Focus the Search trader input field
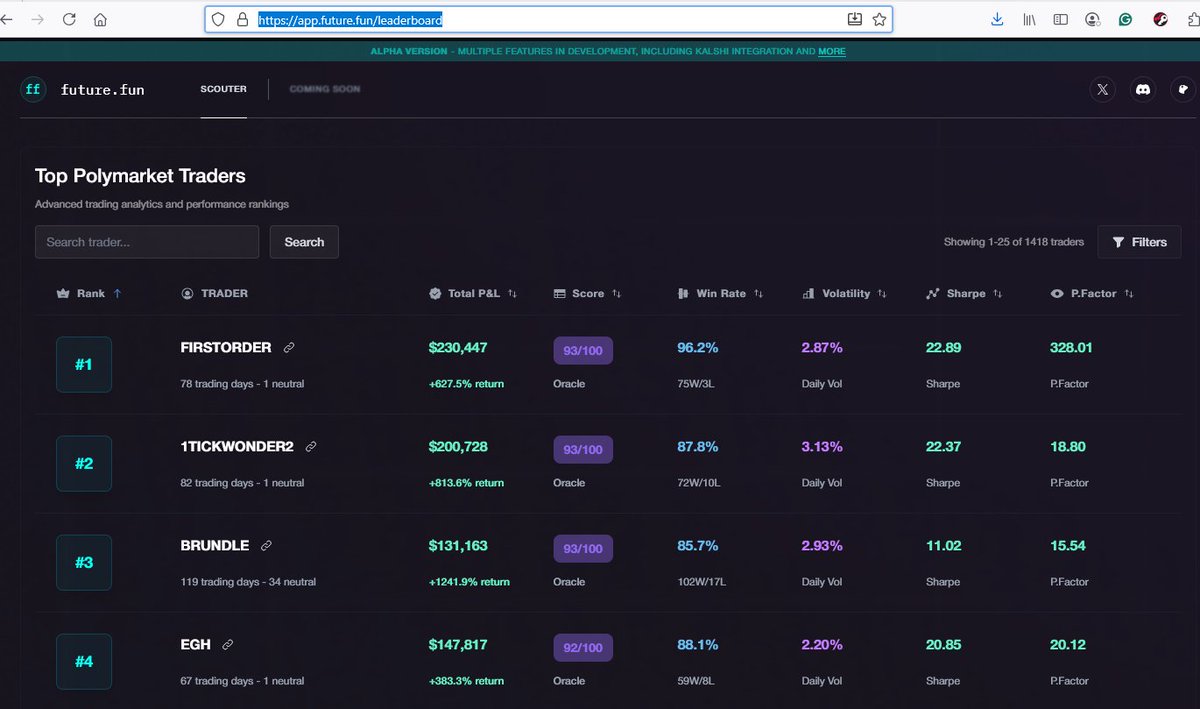 (147, 242)
